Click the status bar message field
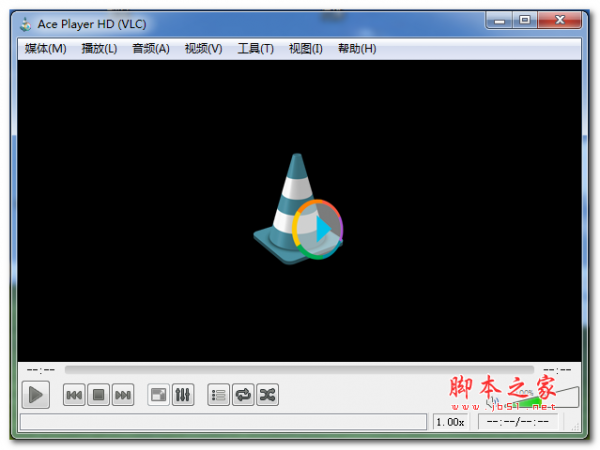 pyautogui.click(x=223, y=422)
